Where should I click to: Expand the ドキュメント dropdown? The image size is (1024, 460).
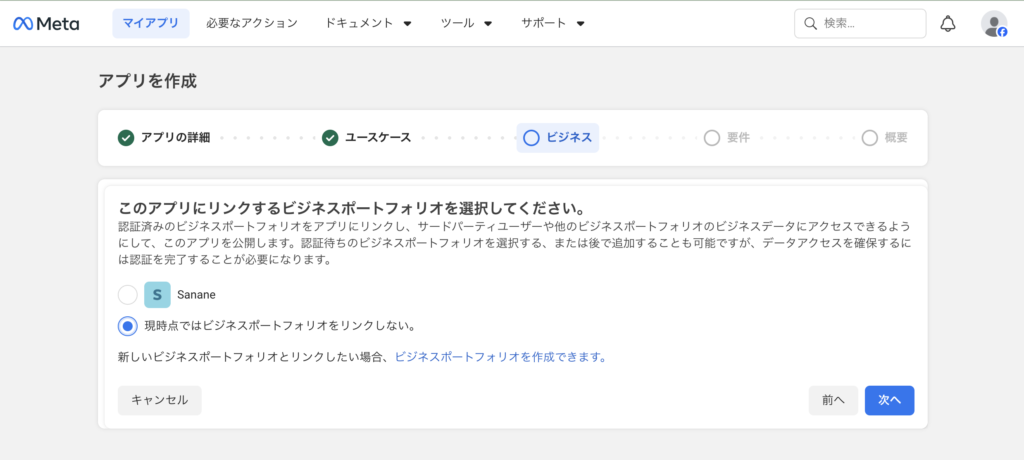coord(368,23)
